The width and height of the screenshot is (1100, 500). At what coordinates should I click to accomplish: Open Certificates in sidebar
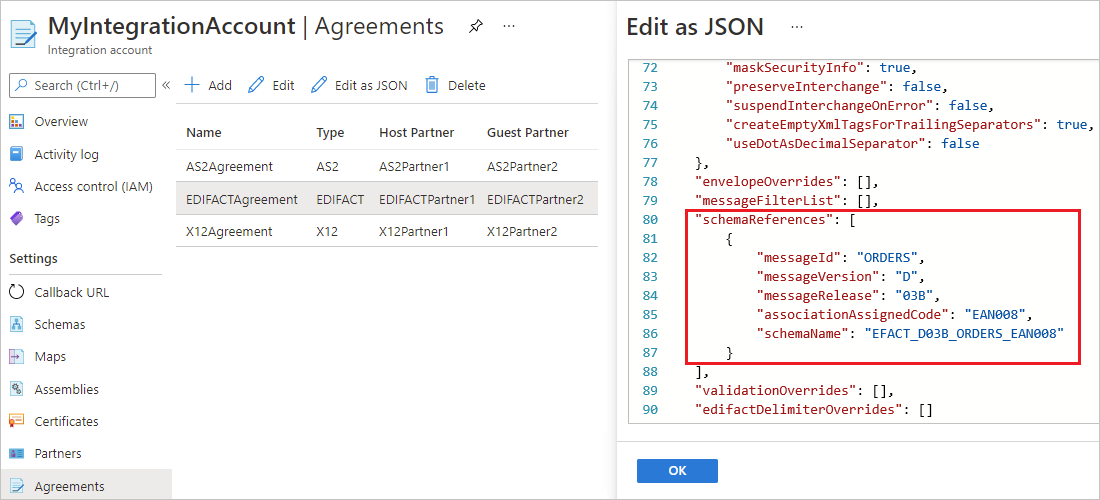pyautogui.click(x=66, y=421)
